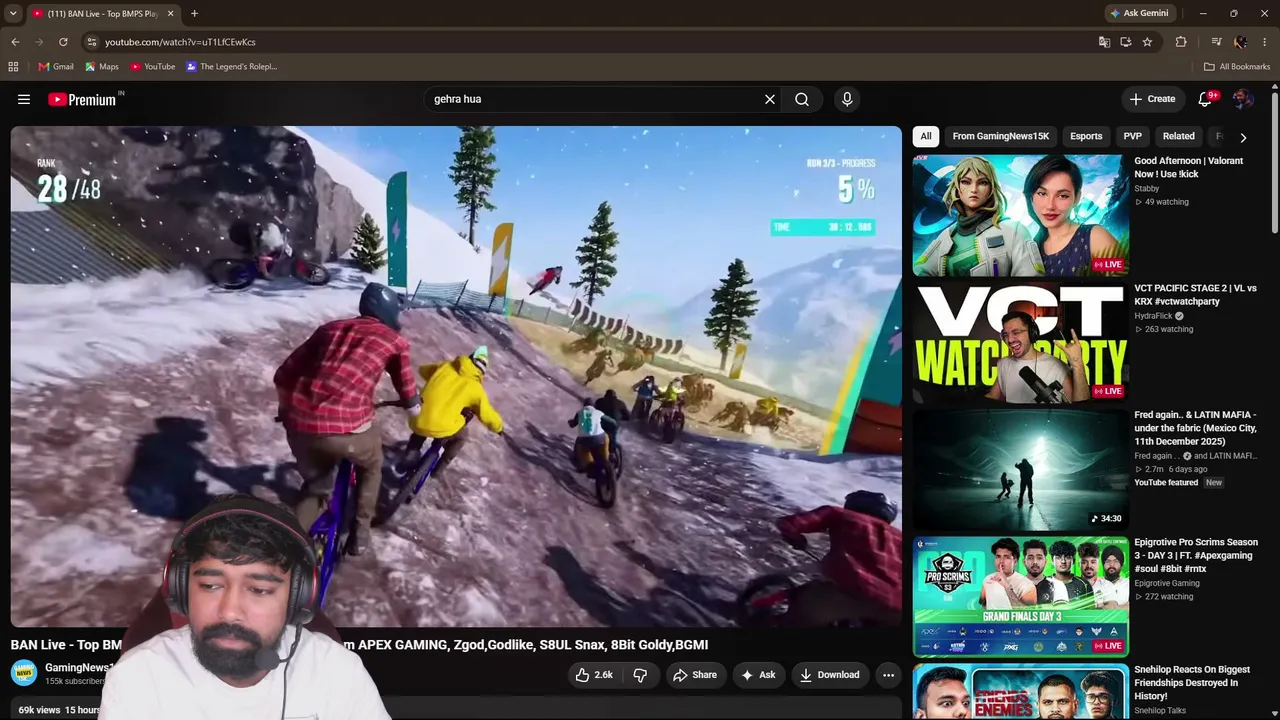Image resolution: width=1280 pixels, height=720 pixels.
Task: Visit the HydraFlick channel
Action: click(x=1153, y=316)
